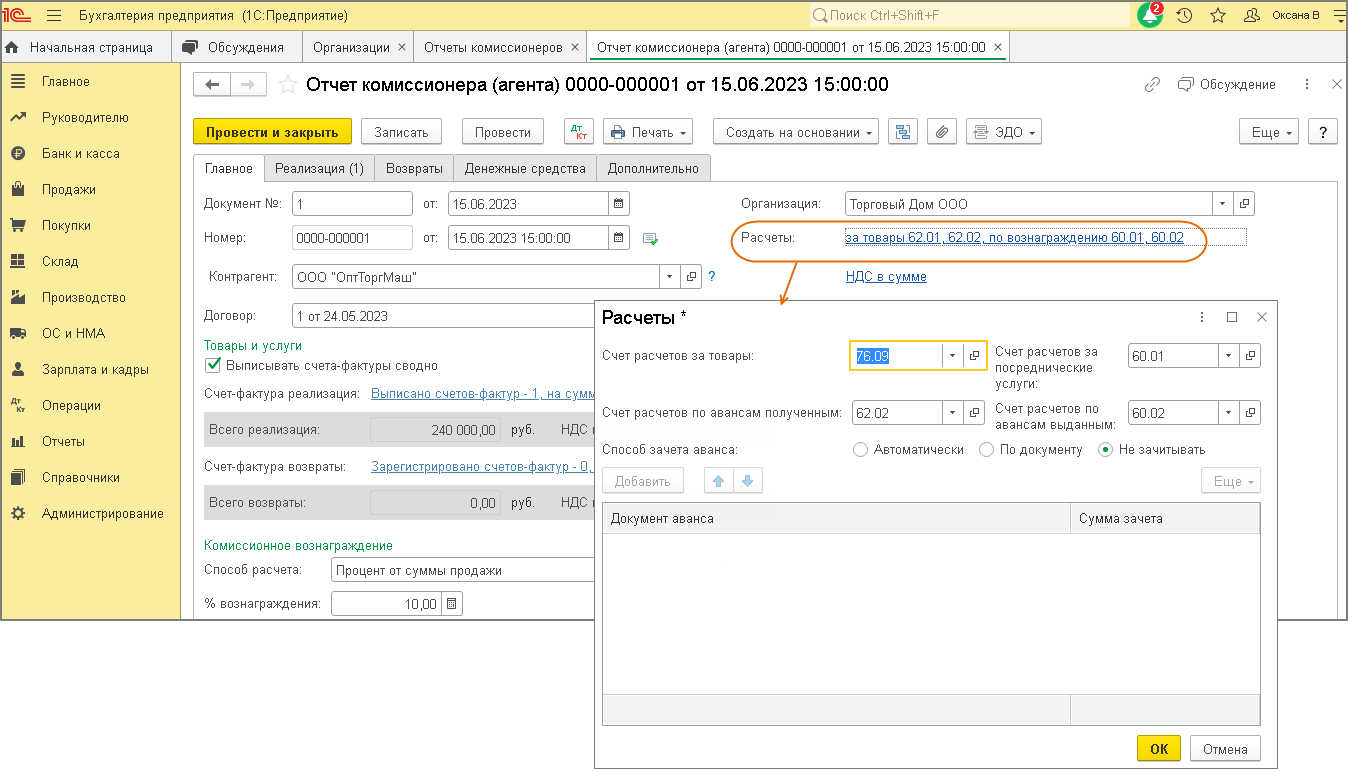Image resolution: width=1348 pixels, height=772 pixels.
Task: Open the Расчеты dialog three-dot menu
Action: pyautogui.click(x=1202, y=317)
